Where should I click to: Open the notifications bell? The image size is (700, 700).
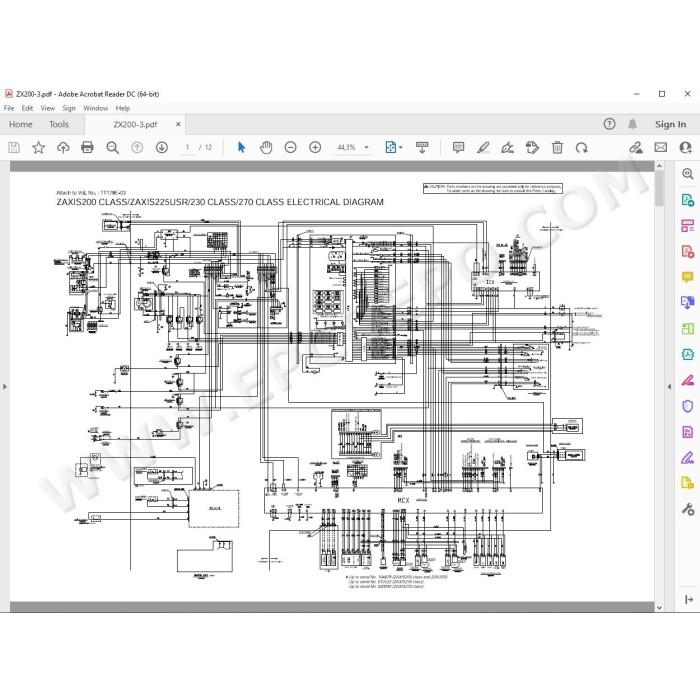click(x=633, y=124)
